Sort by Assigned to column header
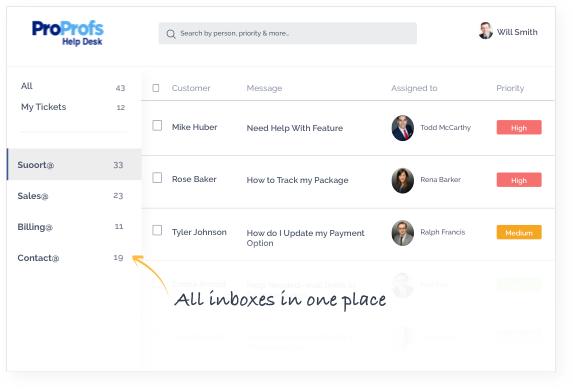Screen dimensions: 573x390 (414, 88)
